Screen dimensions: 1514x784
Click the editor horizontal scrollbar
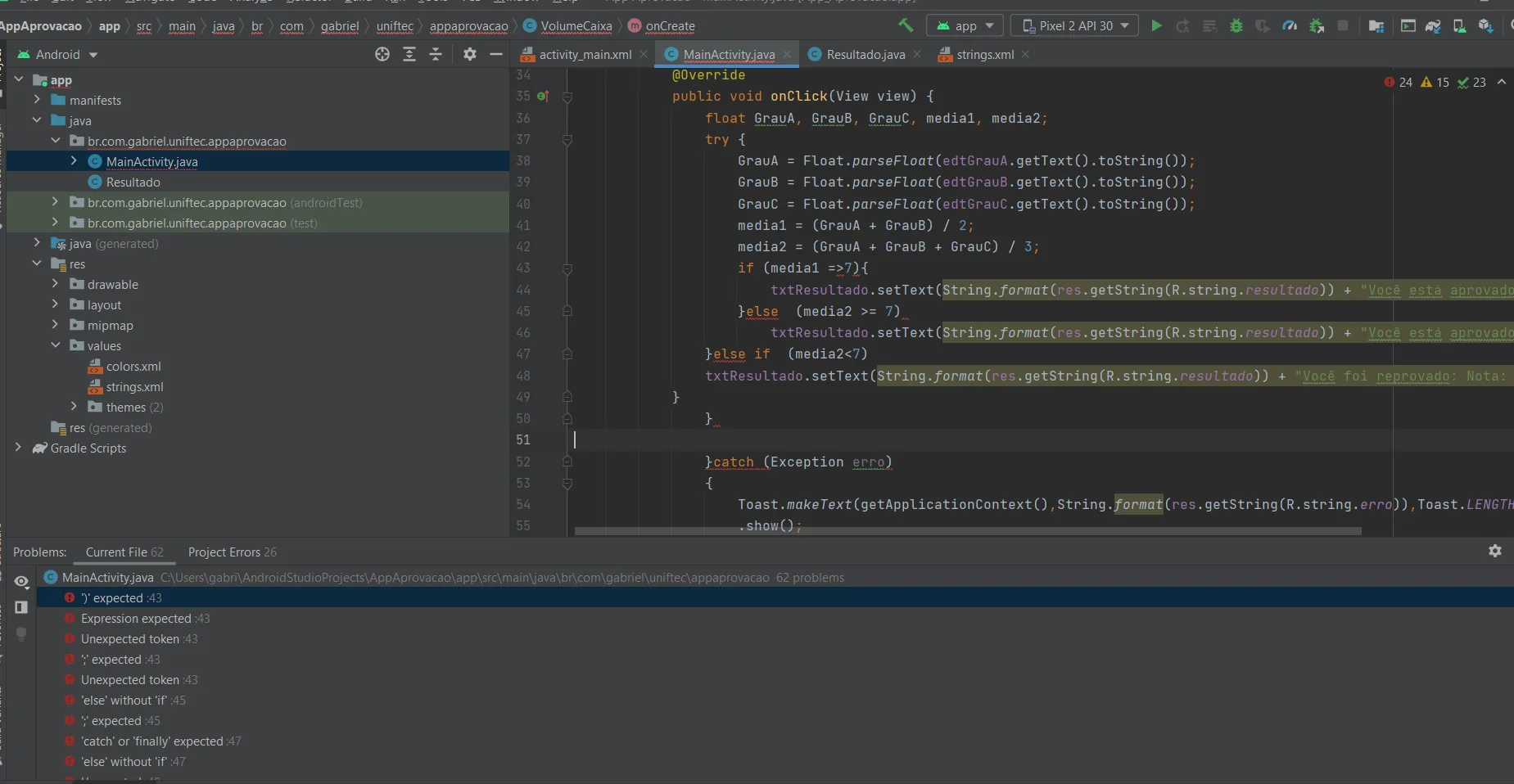[x=966, y=531]
